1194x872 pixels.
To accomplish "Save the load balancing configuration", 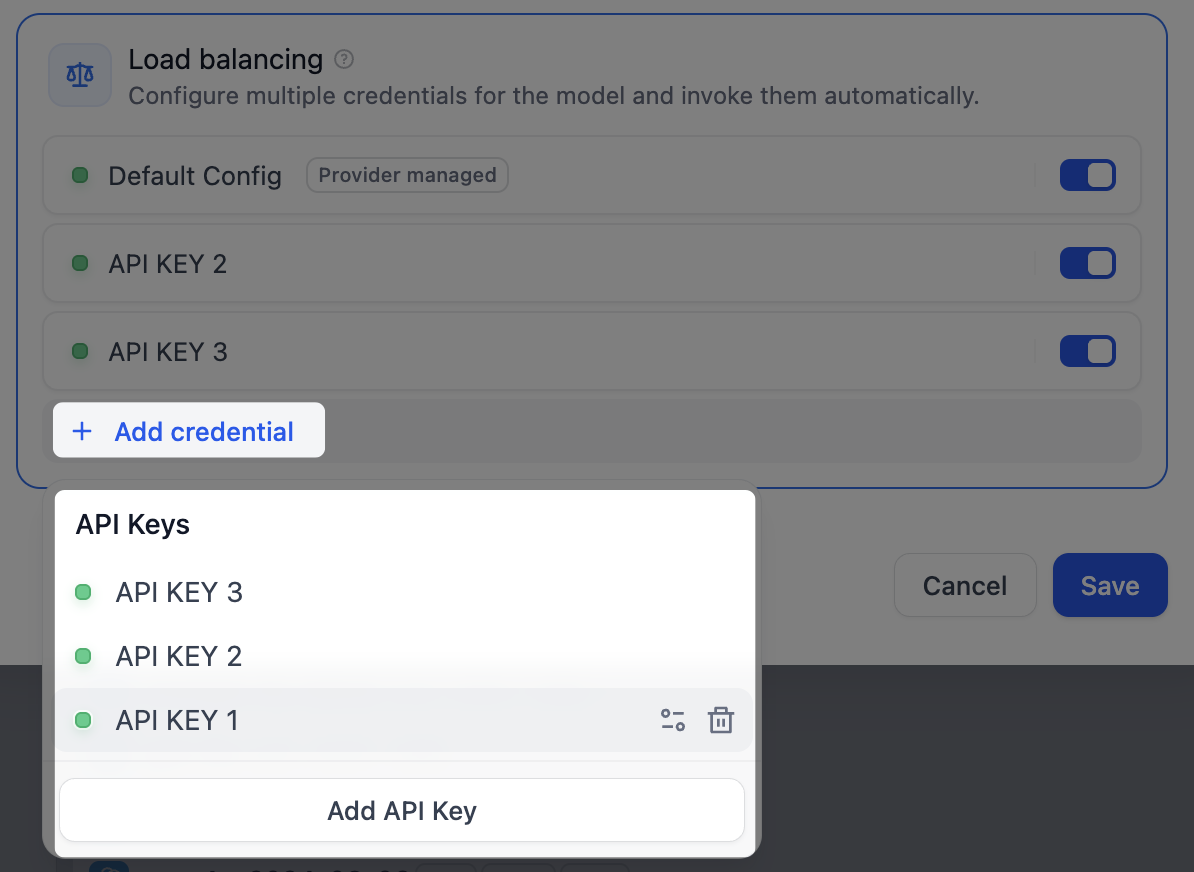I will click(1110, 585).
